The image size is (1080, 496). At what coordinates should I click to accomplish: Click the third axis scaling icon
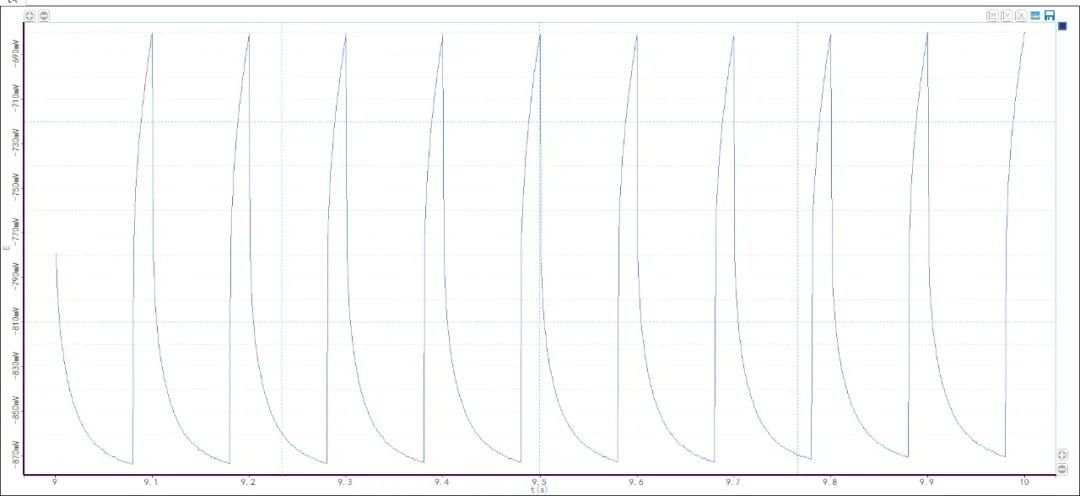pyautogui.click(x=1021, y=15)
